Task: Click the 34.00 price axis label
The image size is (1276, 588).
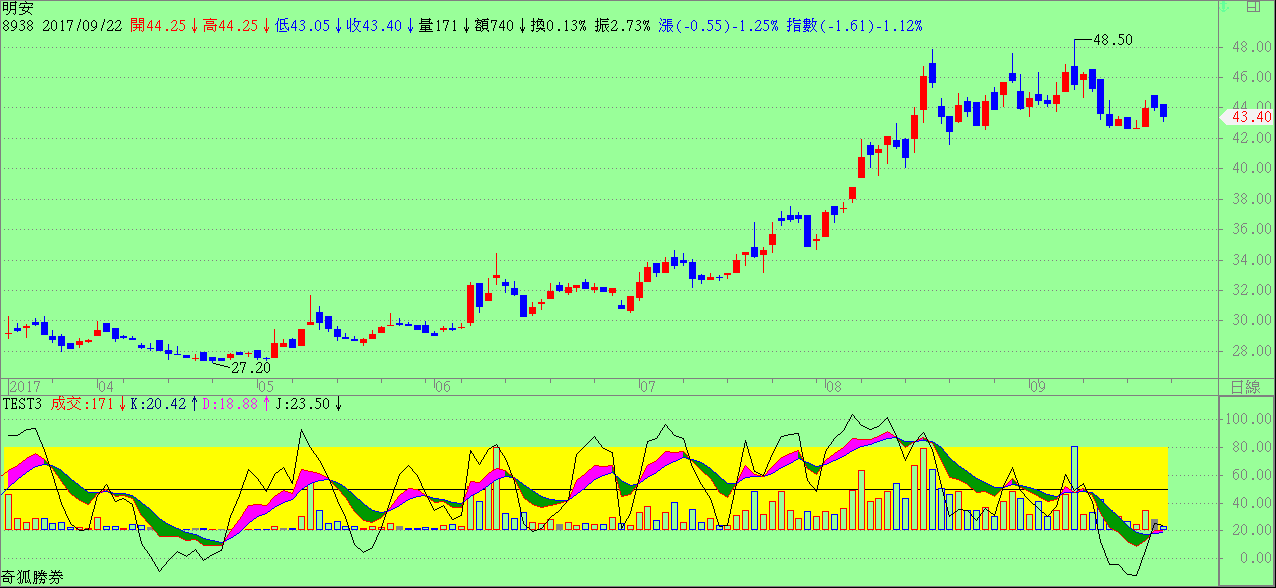Action: (1251, 260)
